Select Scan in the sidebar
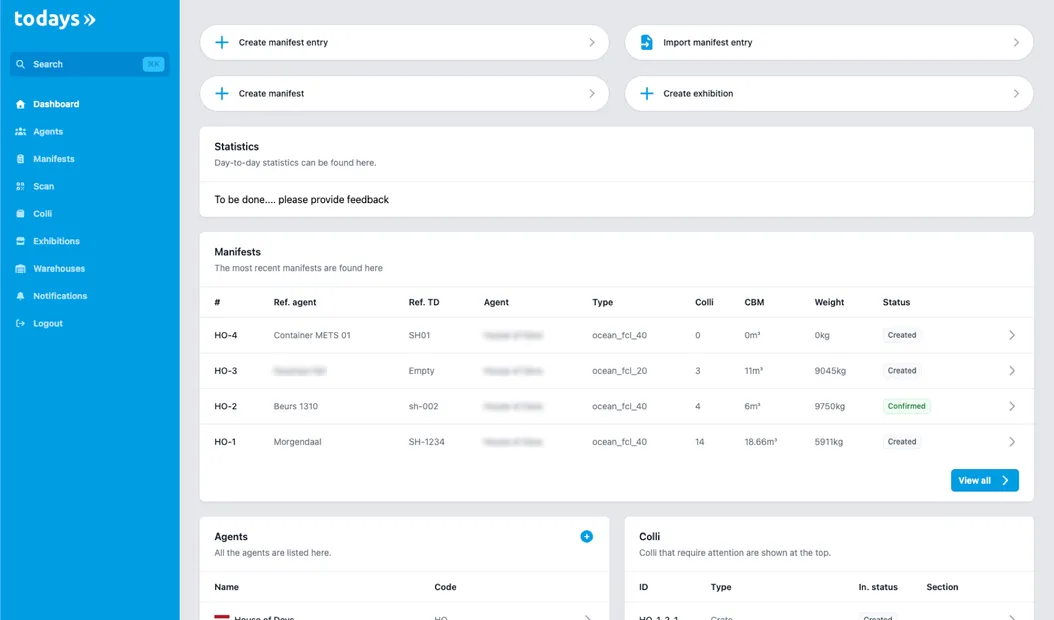Image resolution: width=1054 pixels, height=620 pixels. pos(44,186)
